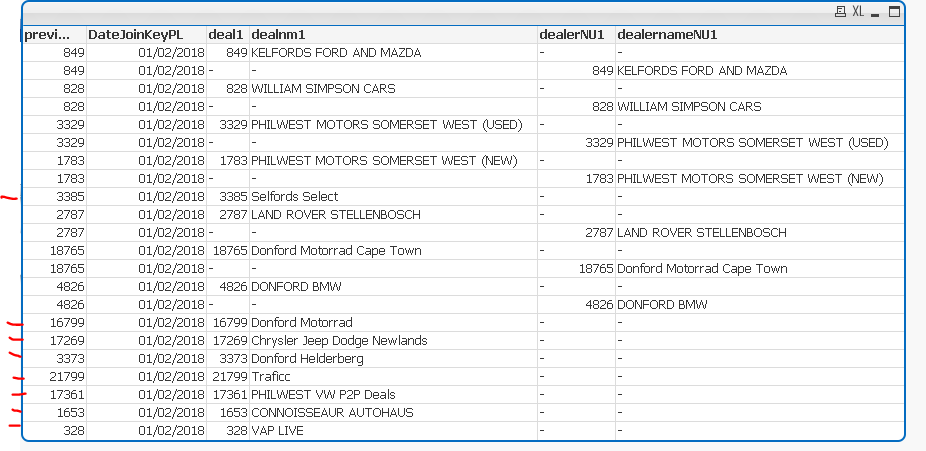Click the deal1 column header

(226, 35)
